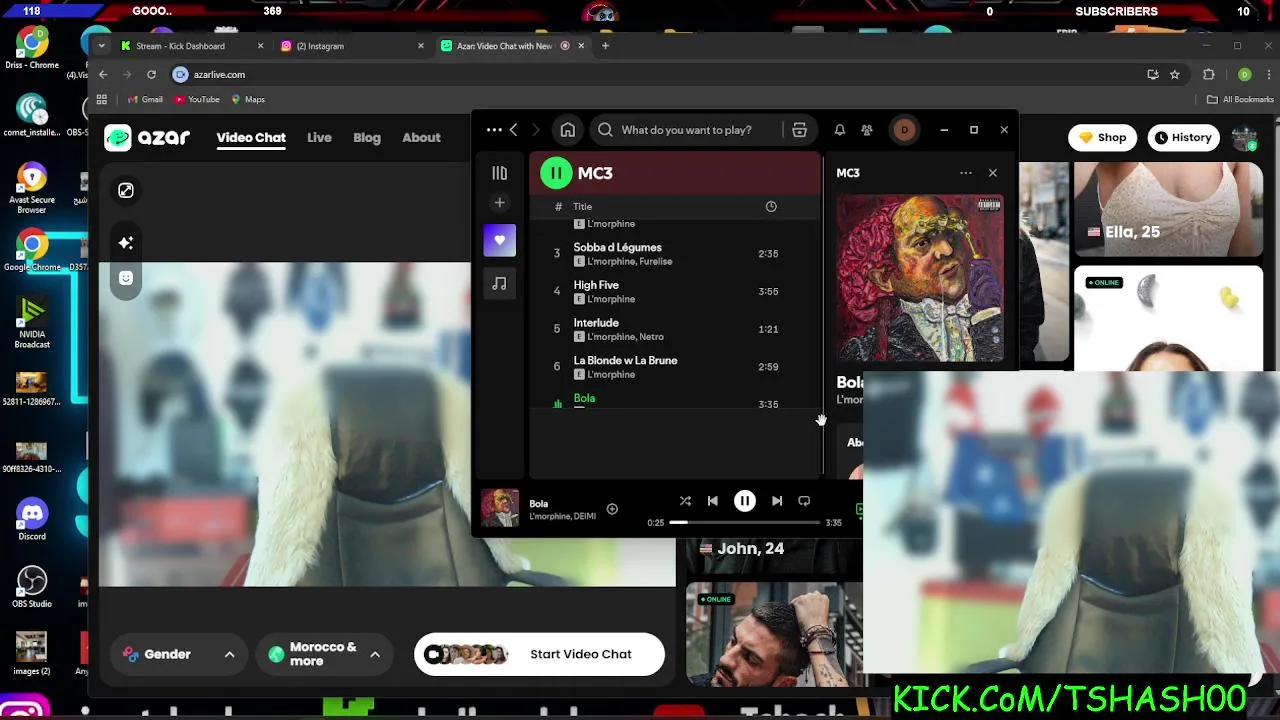Expand the Morocco & more region dropdown
The image size is (1280, 720).
(325, 654)
